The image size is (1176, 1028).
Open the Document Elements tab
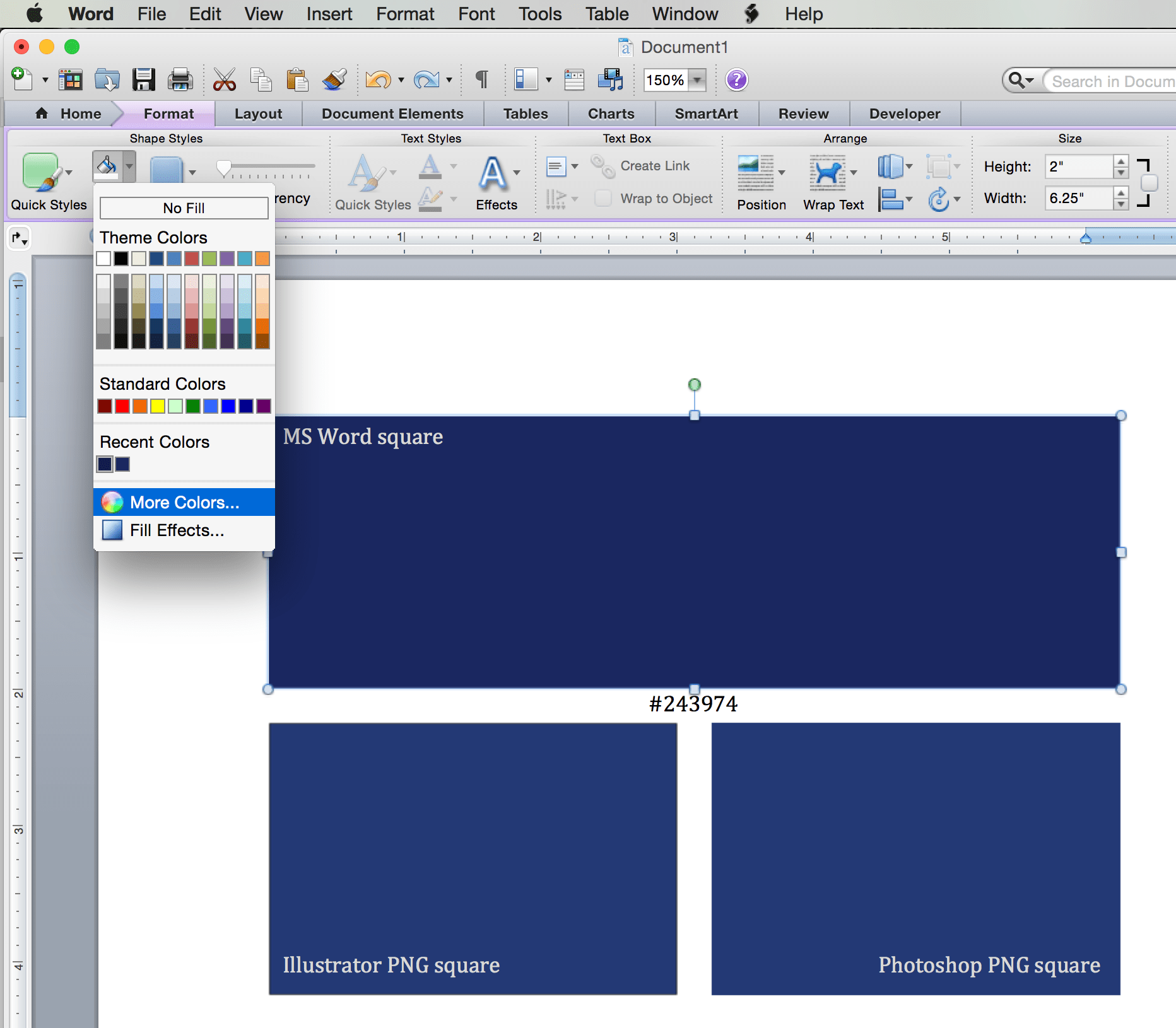tap(392, 114)
